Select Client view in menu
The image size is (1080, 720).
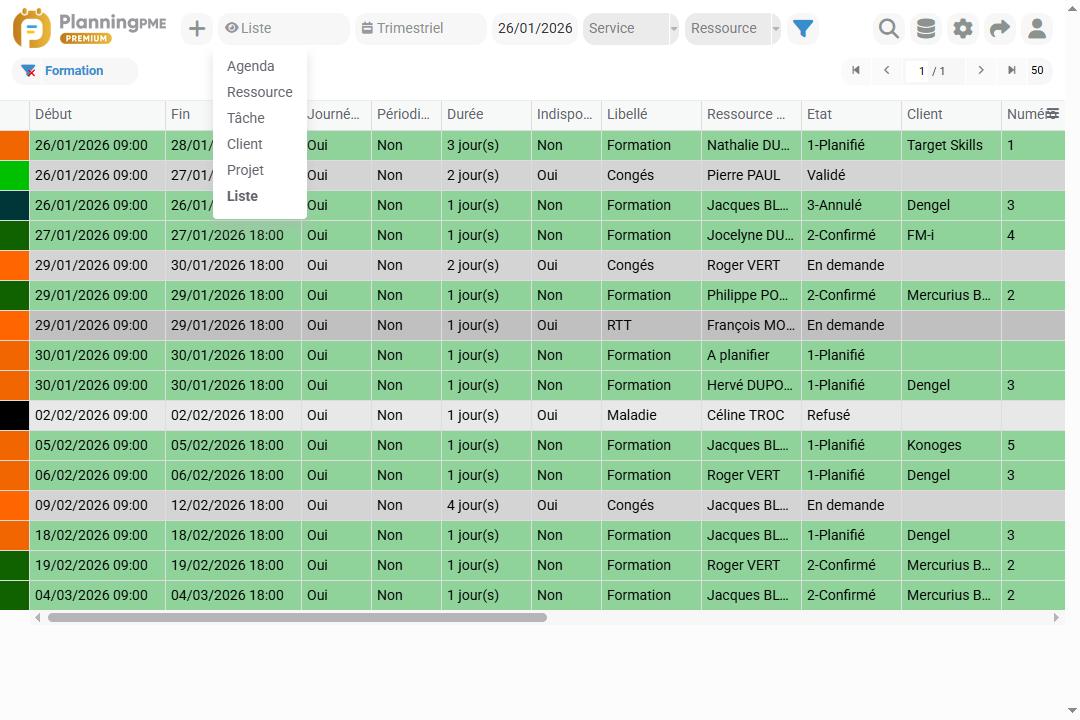[245, 144]
